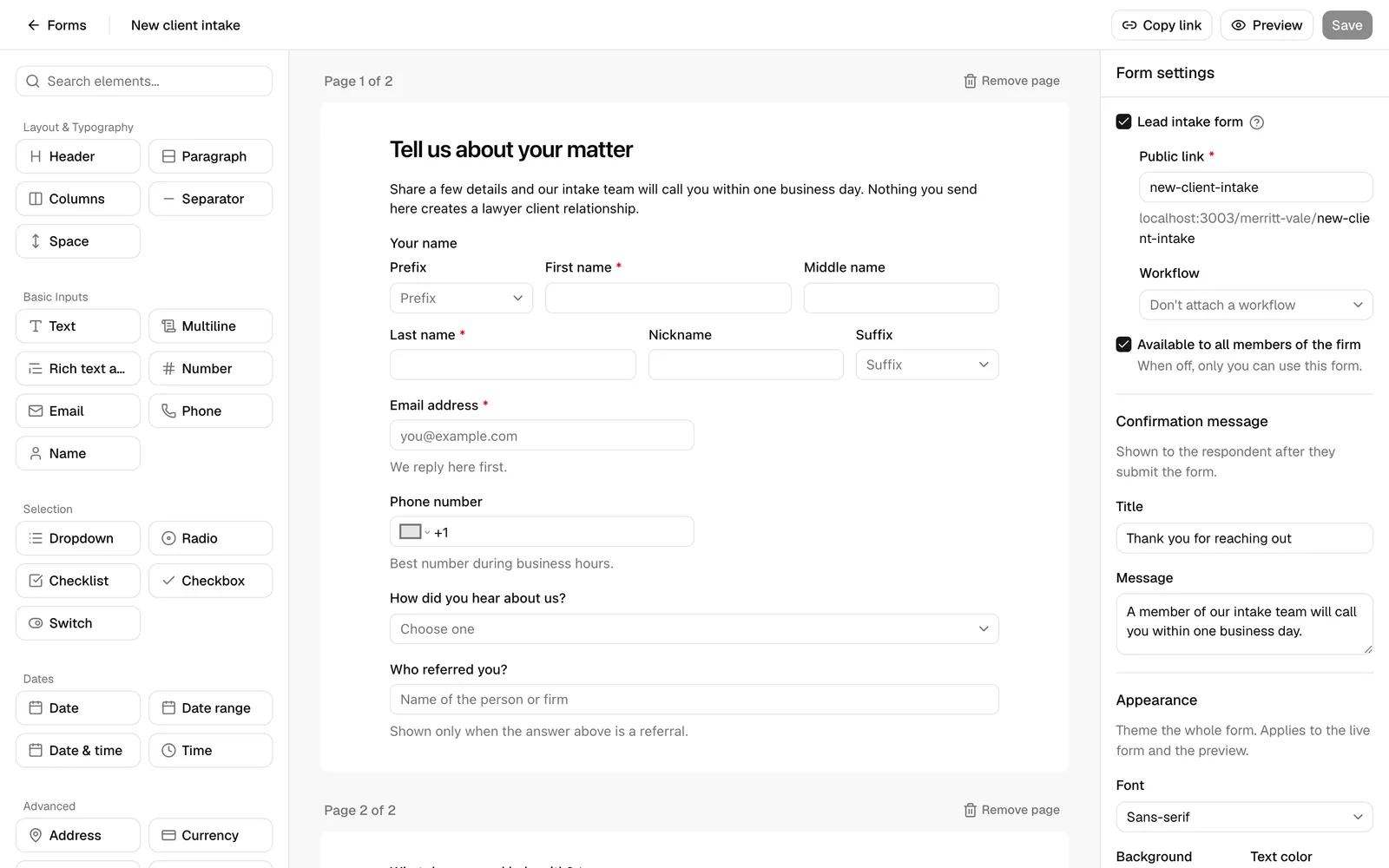Click the confirmation Title input field
This screenshot has width=1389, height=868.
[x=1244, y=538]
